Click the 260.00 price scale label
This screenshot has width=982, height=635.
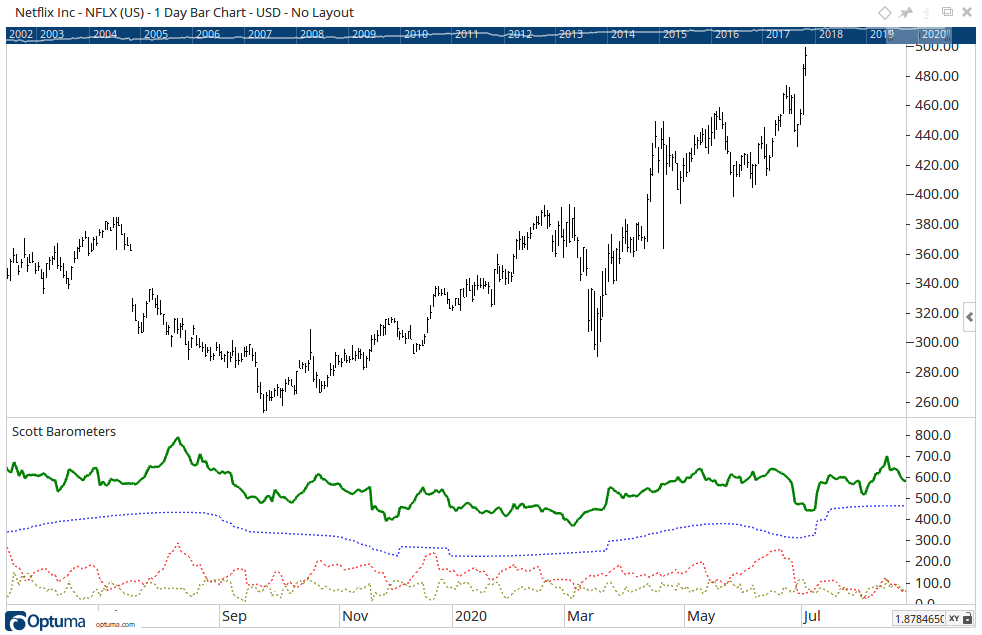click(937, 402)
